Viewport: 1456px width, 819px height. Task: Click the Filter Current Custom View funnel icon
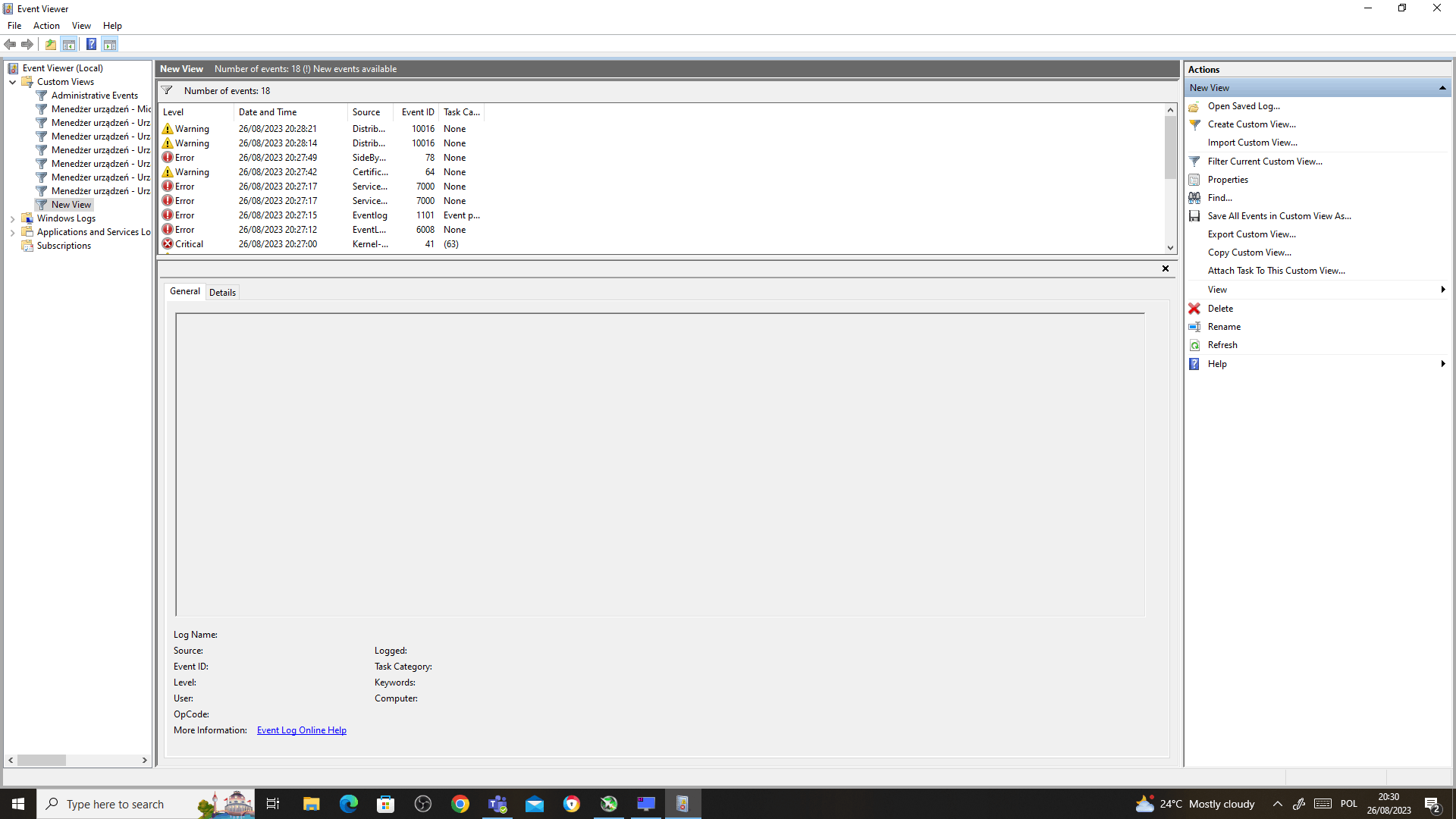[1194, 162]
